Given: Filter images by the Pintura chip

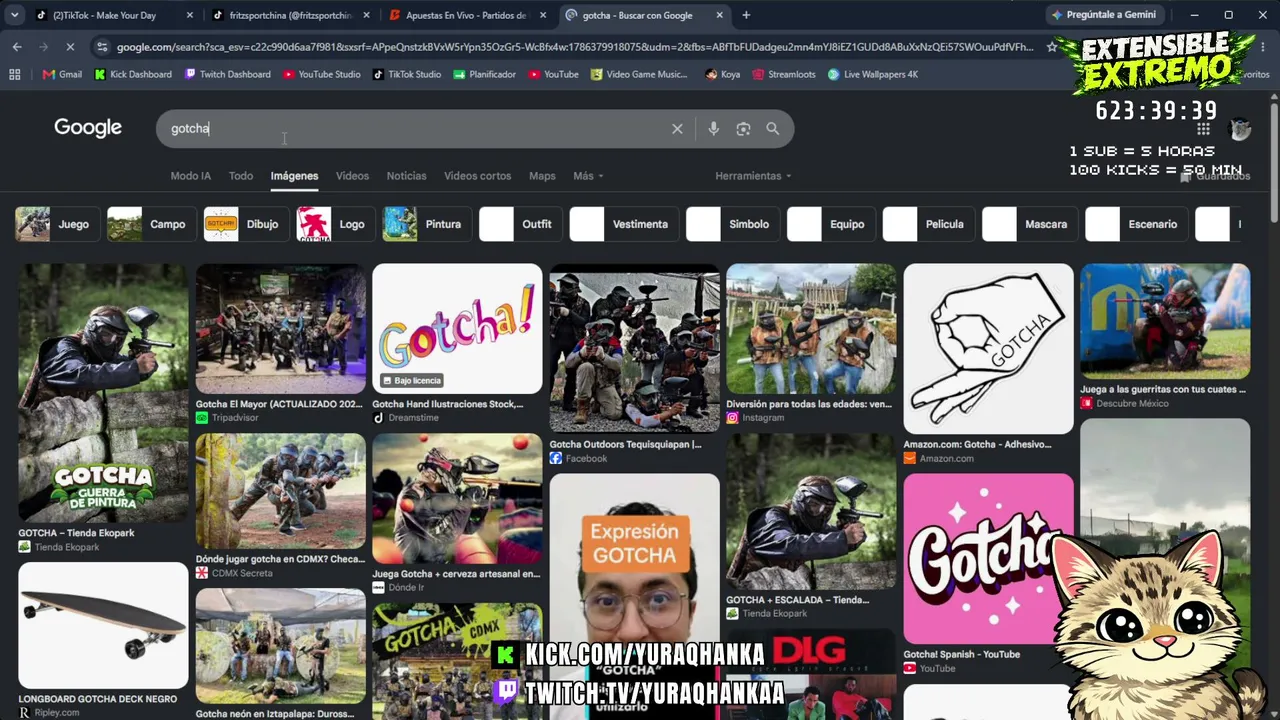Looking at the screenshot, I should [425, 224].
